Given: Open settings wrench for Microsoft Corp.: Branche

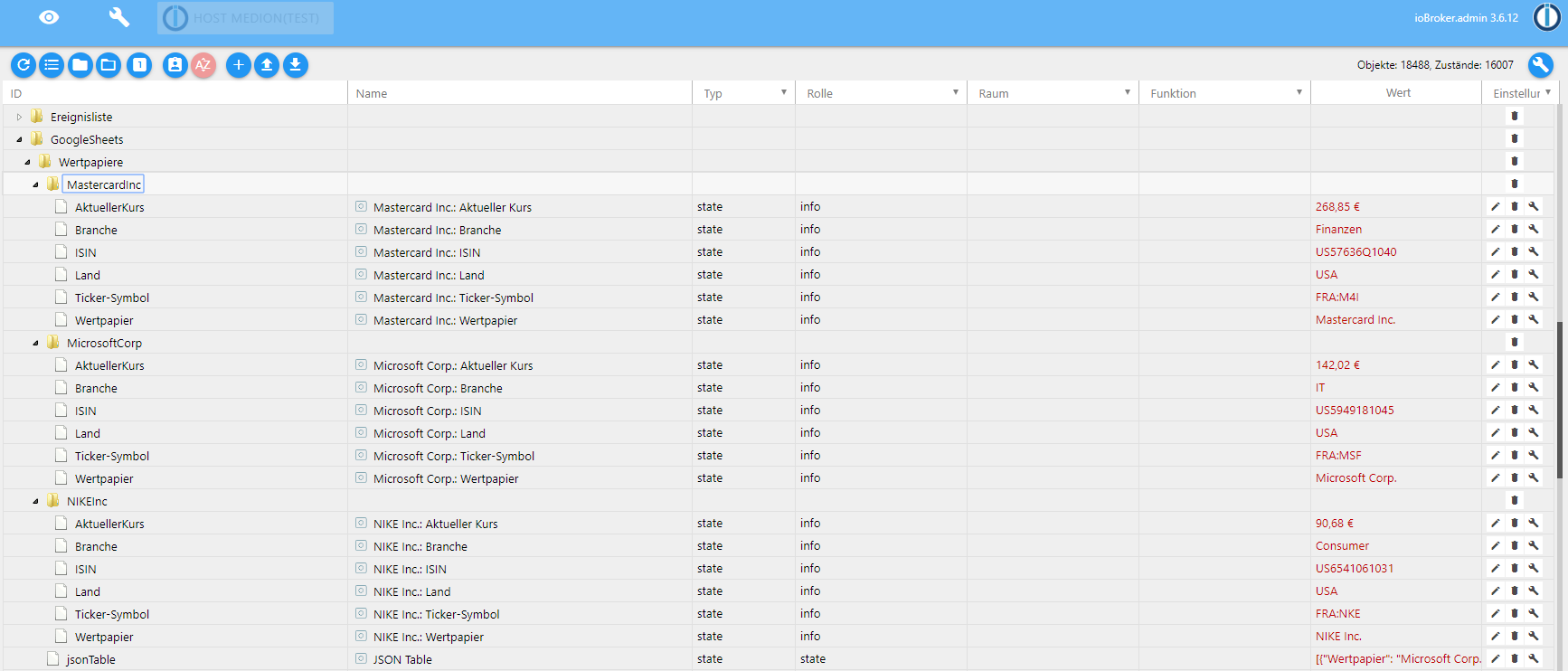Looking at the screenshot, I should [x=1534, y=387].
